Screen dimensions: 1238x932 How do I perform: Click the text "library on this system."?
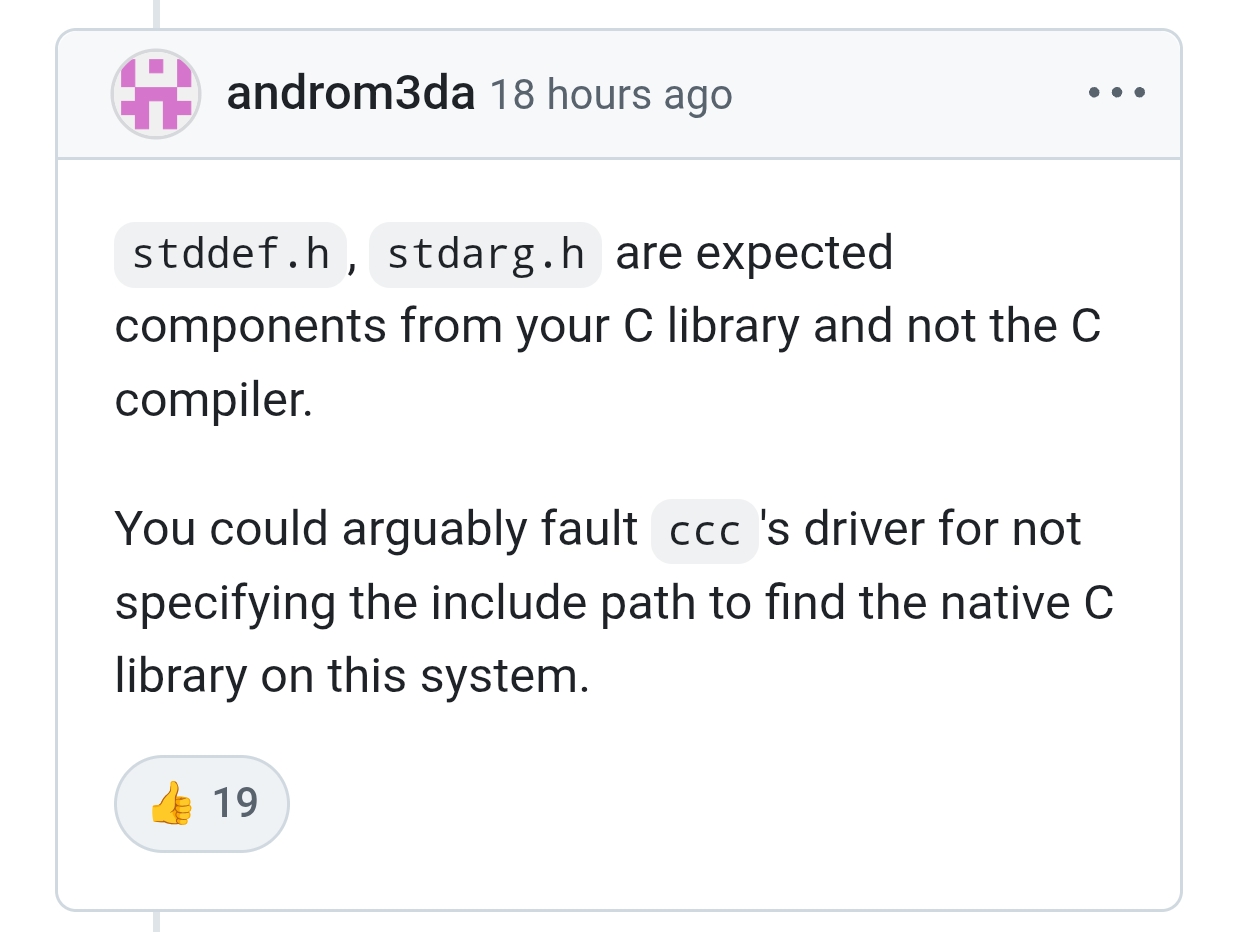point(352,676)
